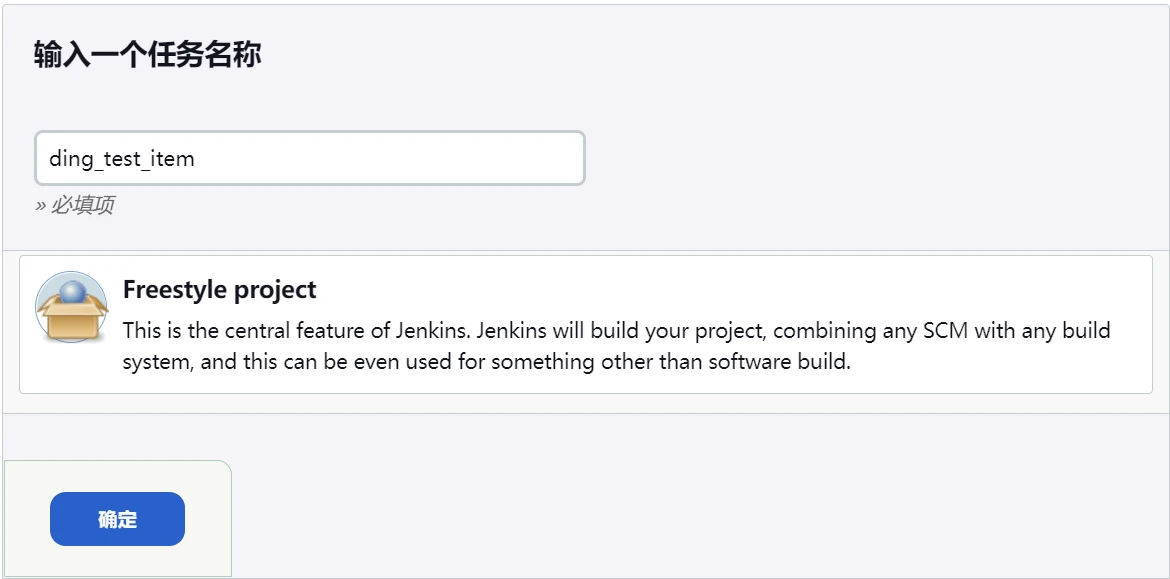Select the Freestyle project title

tap(219, 290)
